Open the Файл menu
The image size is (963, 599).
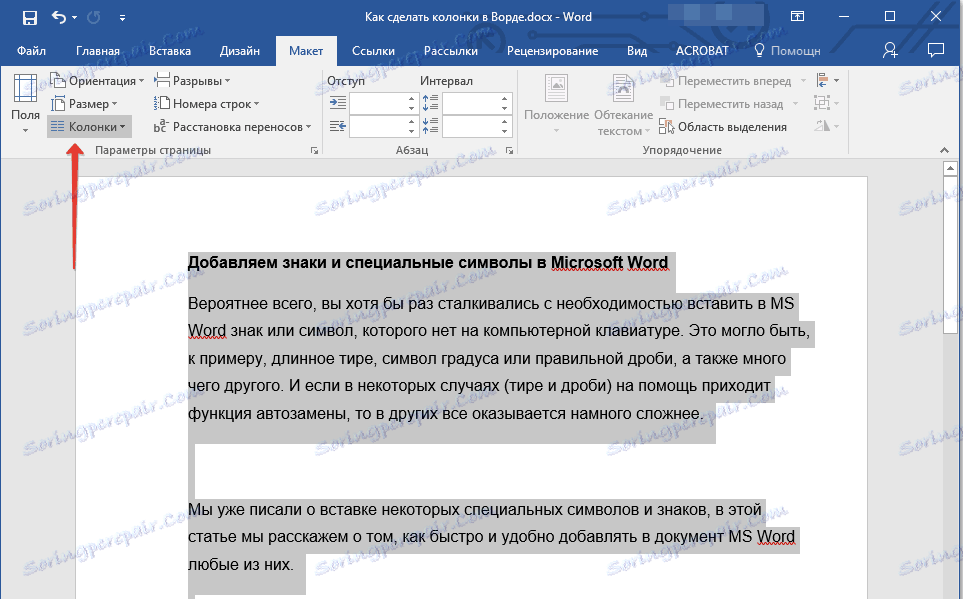click(x=31, y=51)
